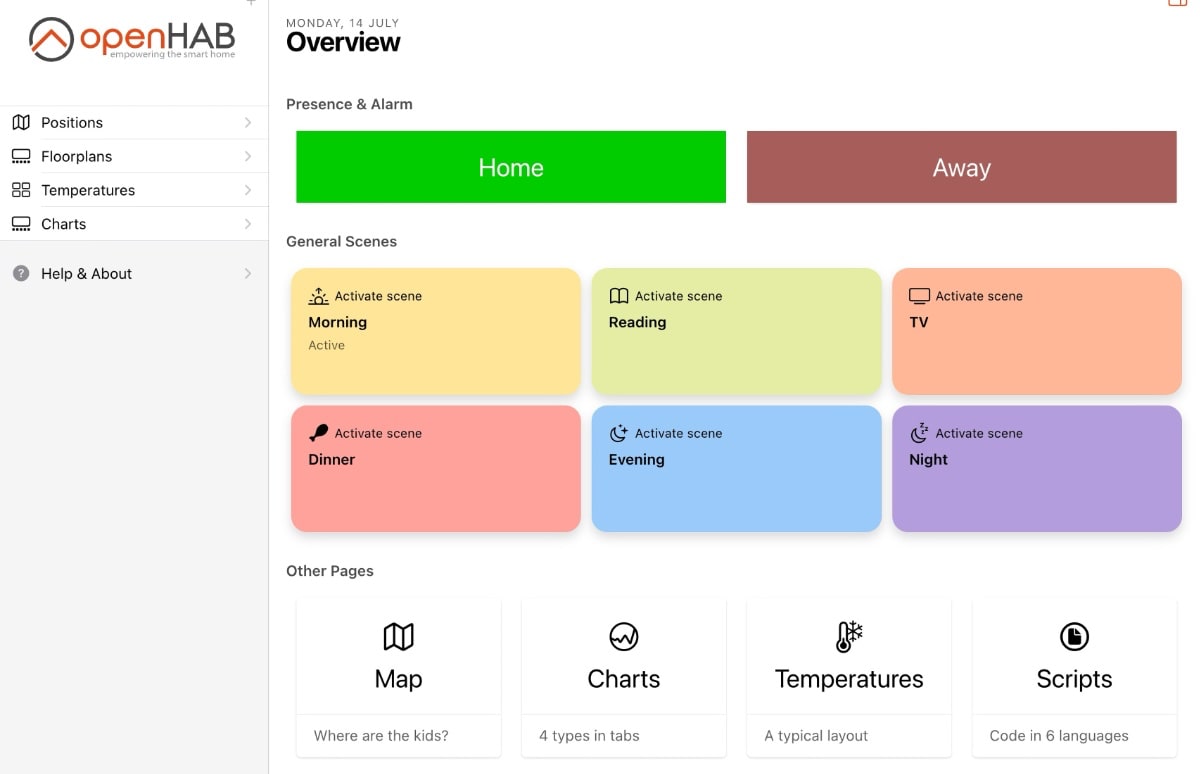Expand the Positions chevron in sidebar

248,122
